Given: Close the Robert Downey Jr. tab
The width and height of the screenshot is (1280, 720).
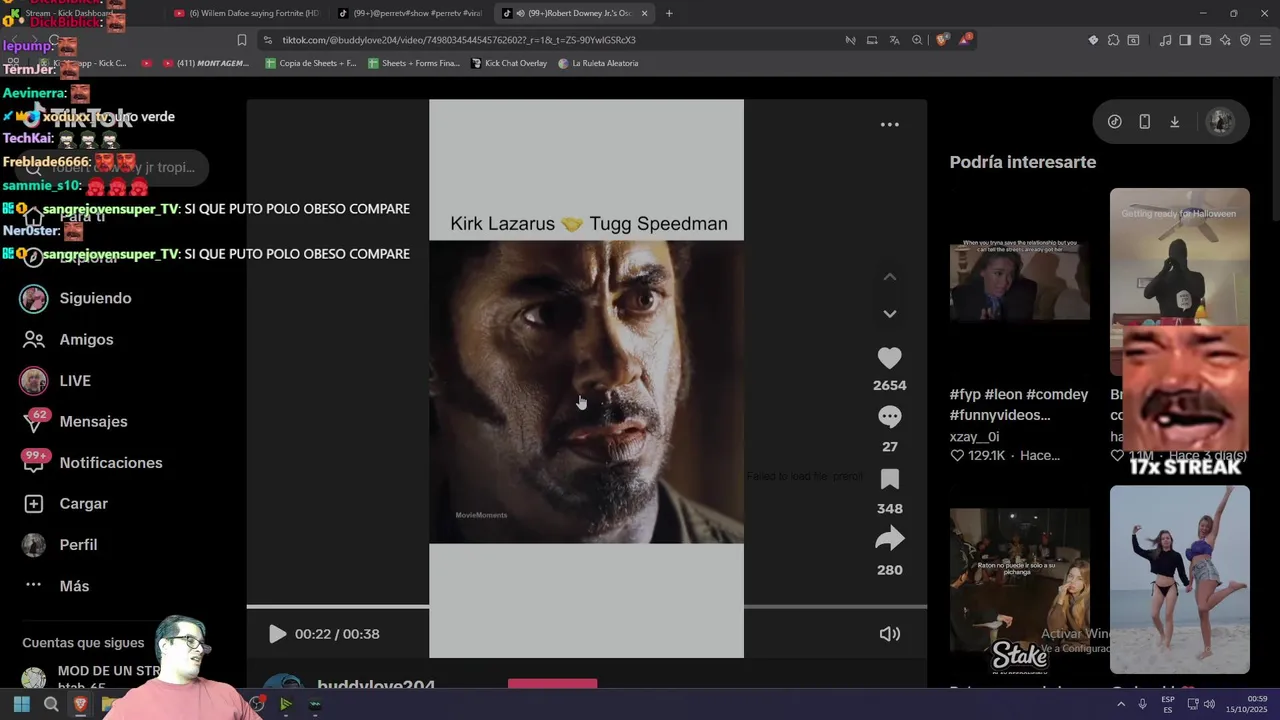Looking at the screenshot, I should click(x=644, y=13).
